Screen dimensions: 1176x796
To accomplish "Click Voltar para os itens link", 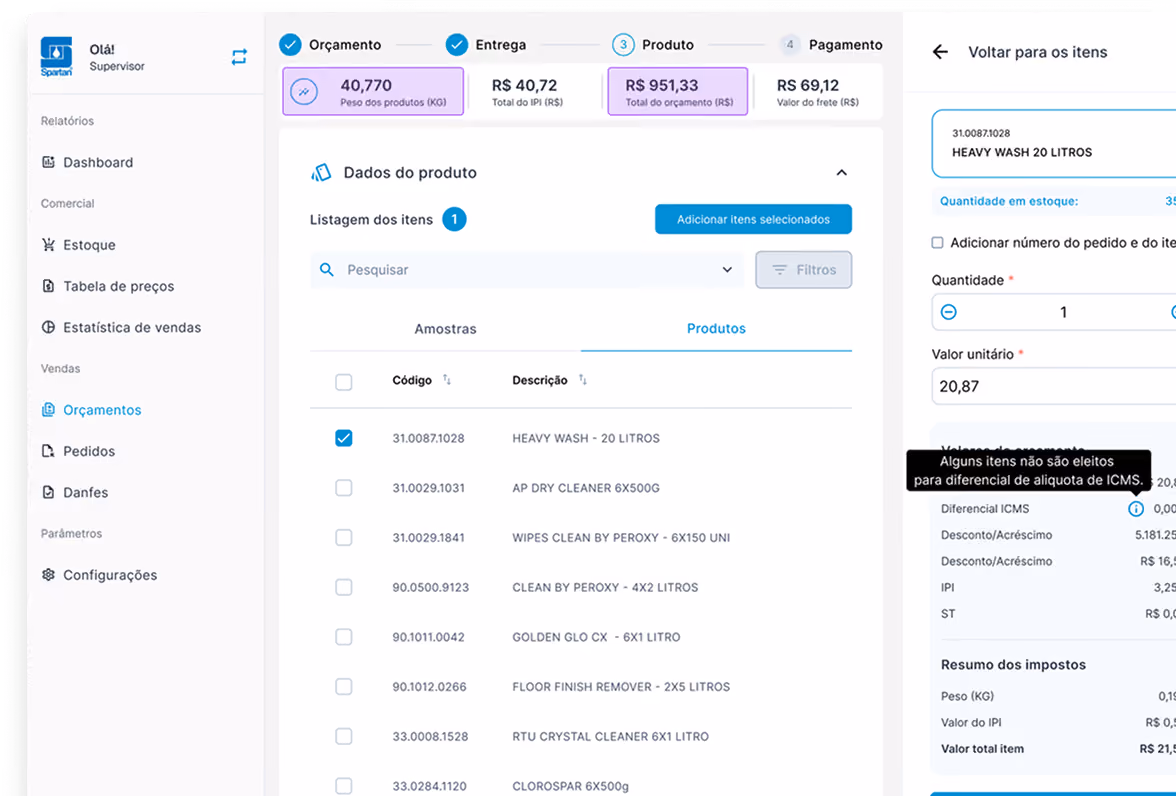I will tap(1037, 52).
